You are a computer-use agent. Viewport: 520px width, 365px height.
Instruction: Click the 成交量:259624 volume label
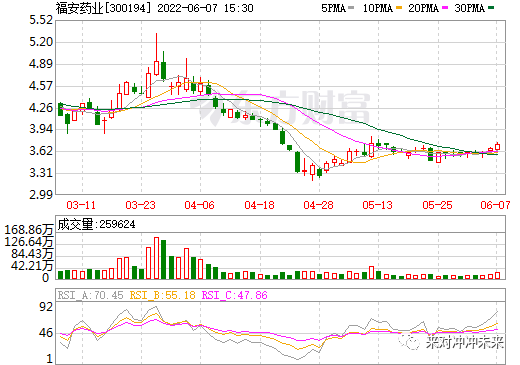[x=97, y=224]
